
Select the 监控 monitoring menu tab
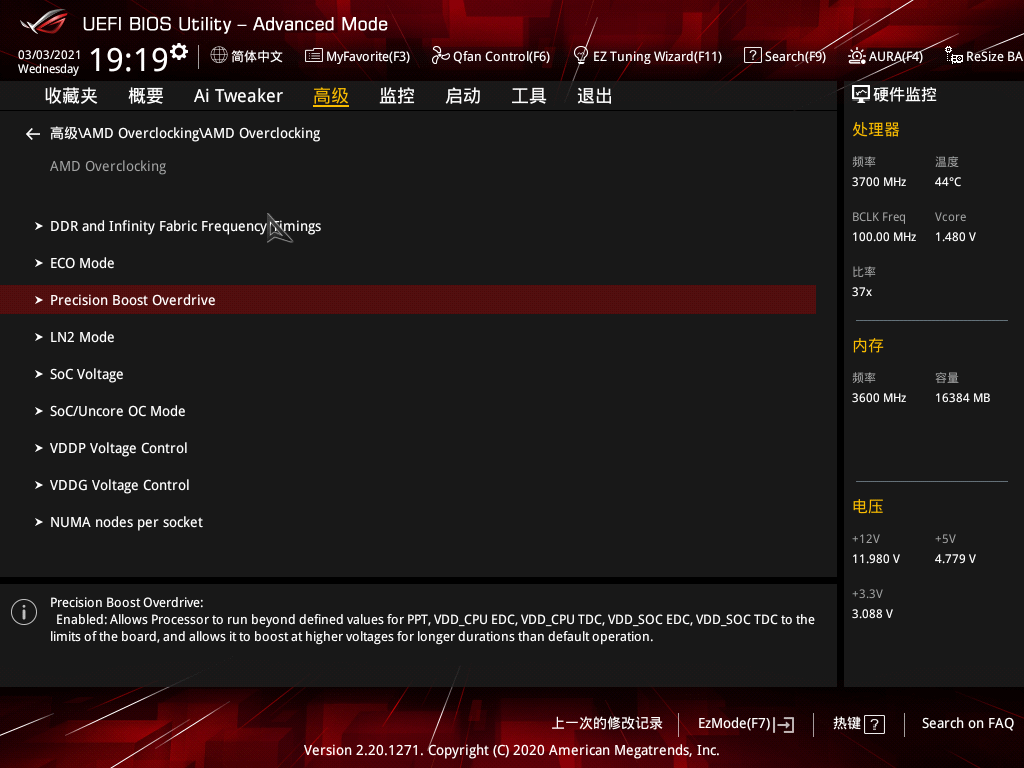coord(396,95)
